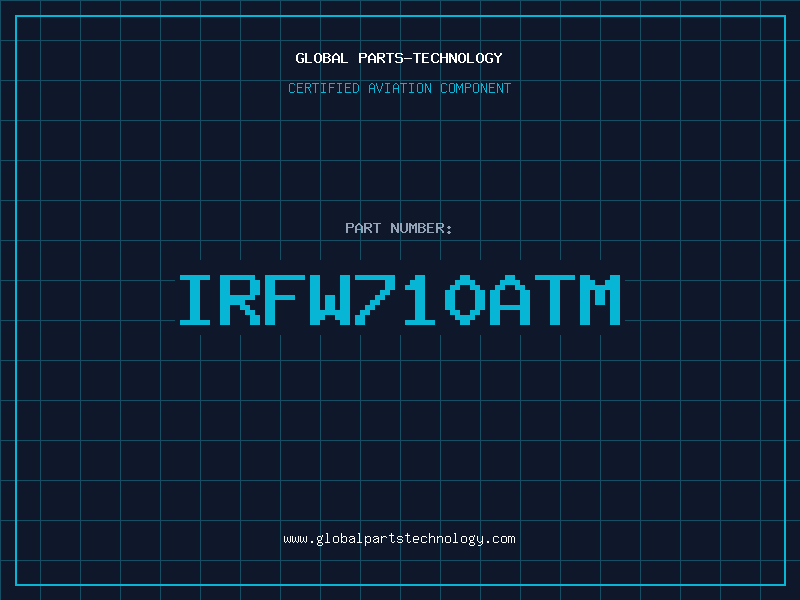Click the first letter I of the part number
The width and height of the screenshot is (800, 600).
click(x=197, y=300)
